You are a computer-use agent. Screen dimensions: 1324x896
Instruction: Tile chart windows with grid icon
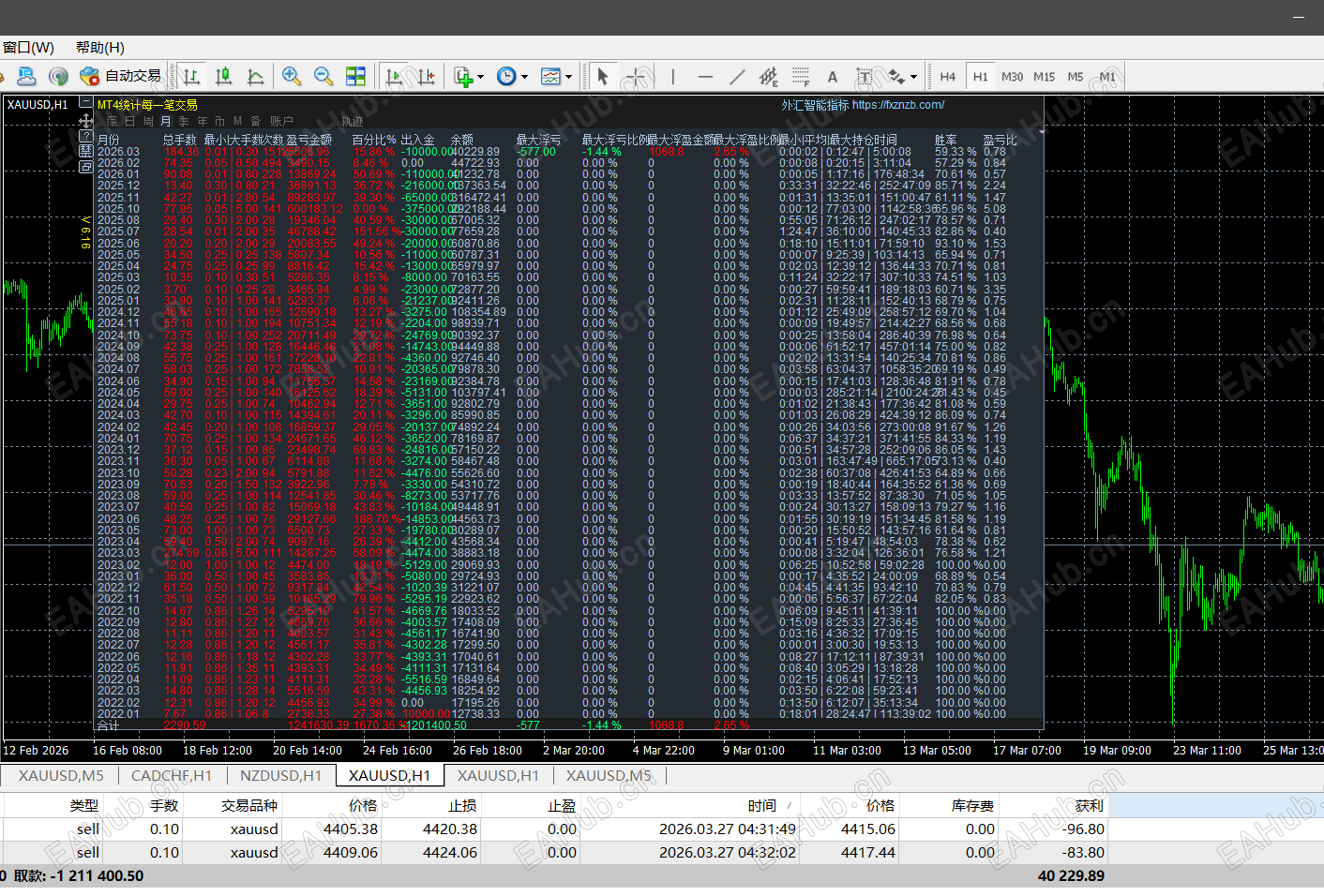[x=355, y=77]
